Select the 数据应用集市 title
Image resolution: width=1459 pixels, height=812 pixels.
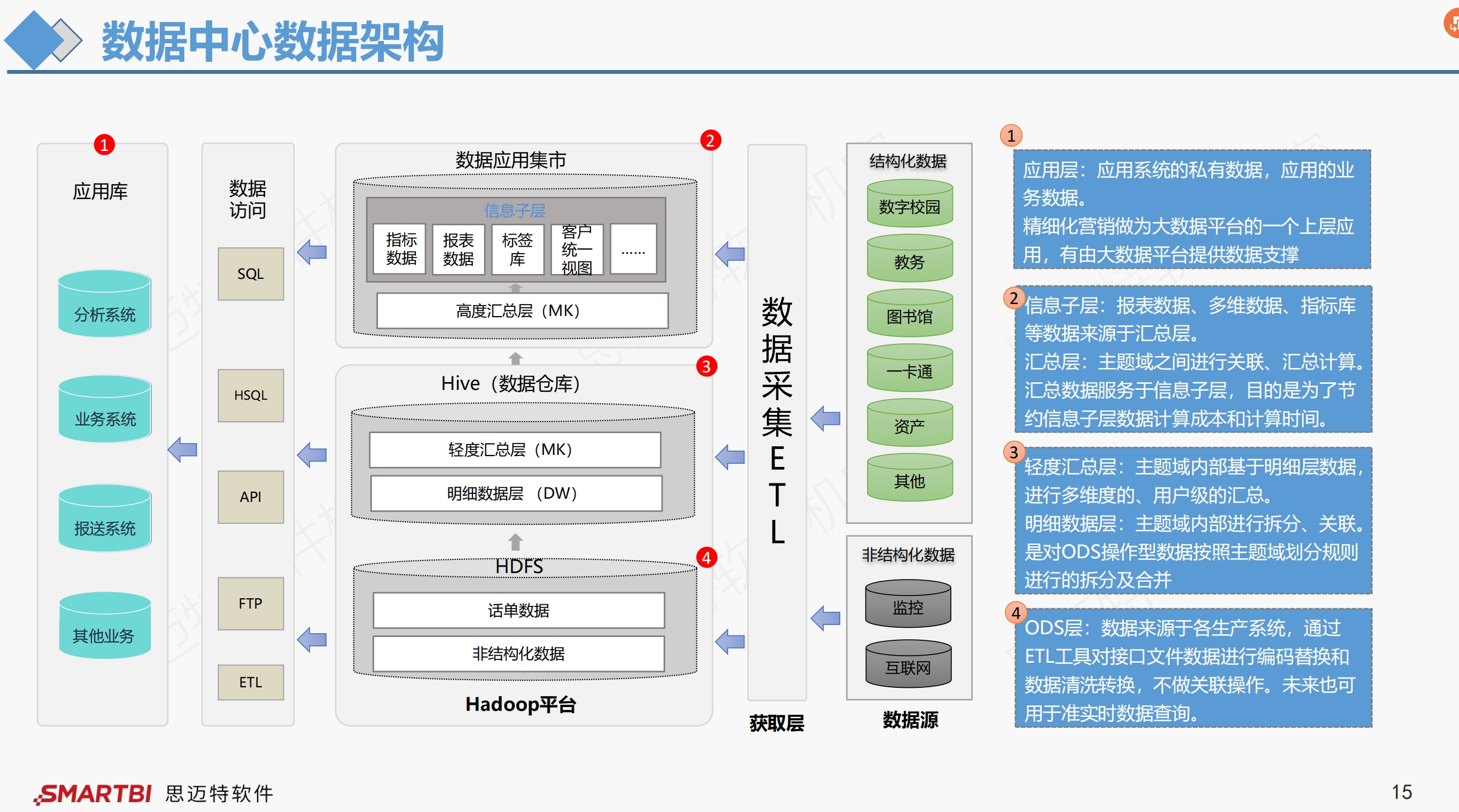(510, 160)
